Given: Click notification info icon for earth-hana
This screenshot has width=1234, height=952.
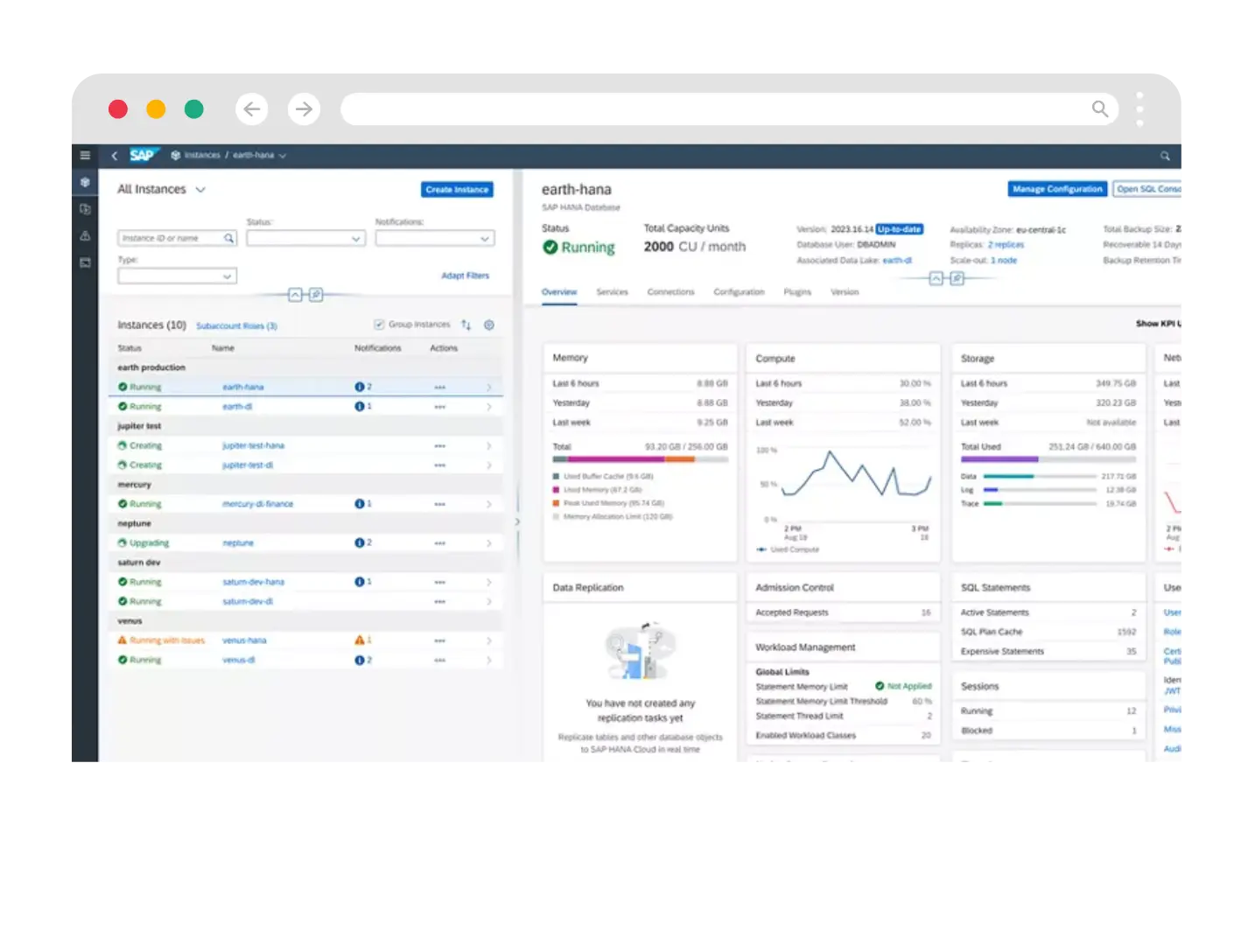Looking at the screenshot, I should click(x=359, y=387).
